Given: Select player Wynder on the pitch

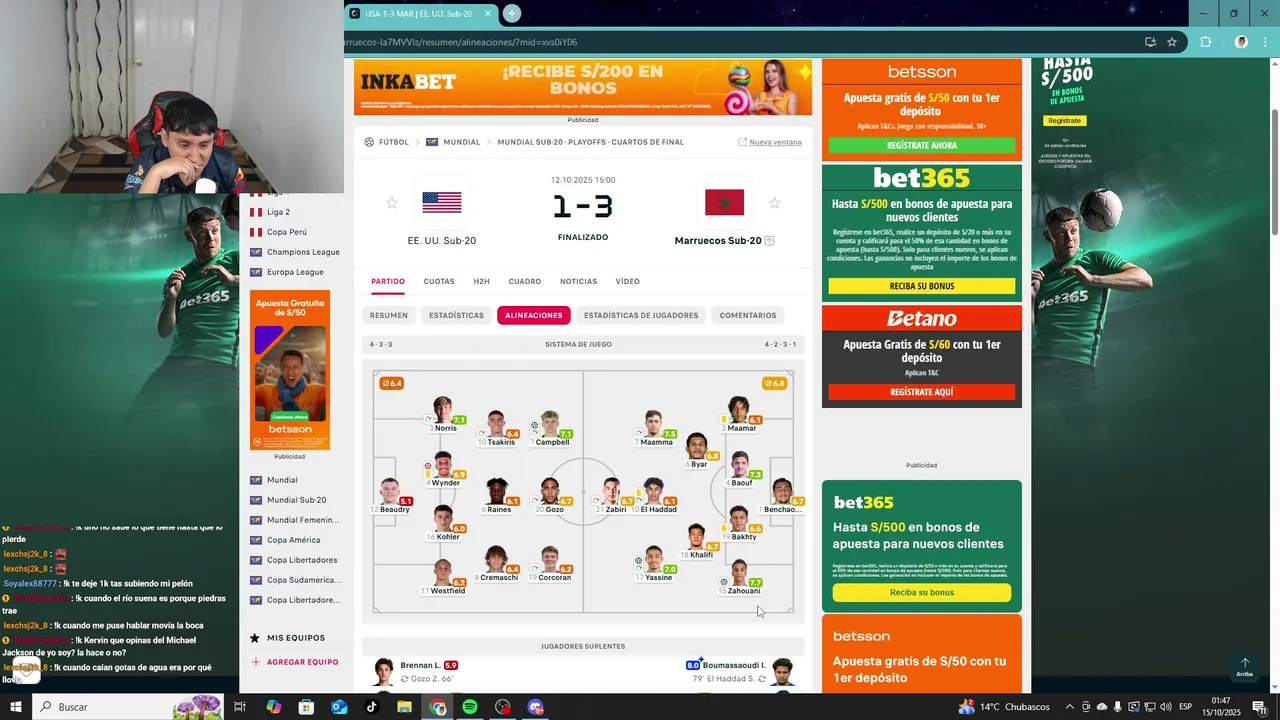Looking at the screenshot, I should pos(443,469).
